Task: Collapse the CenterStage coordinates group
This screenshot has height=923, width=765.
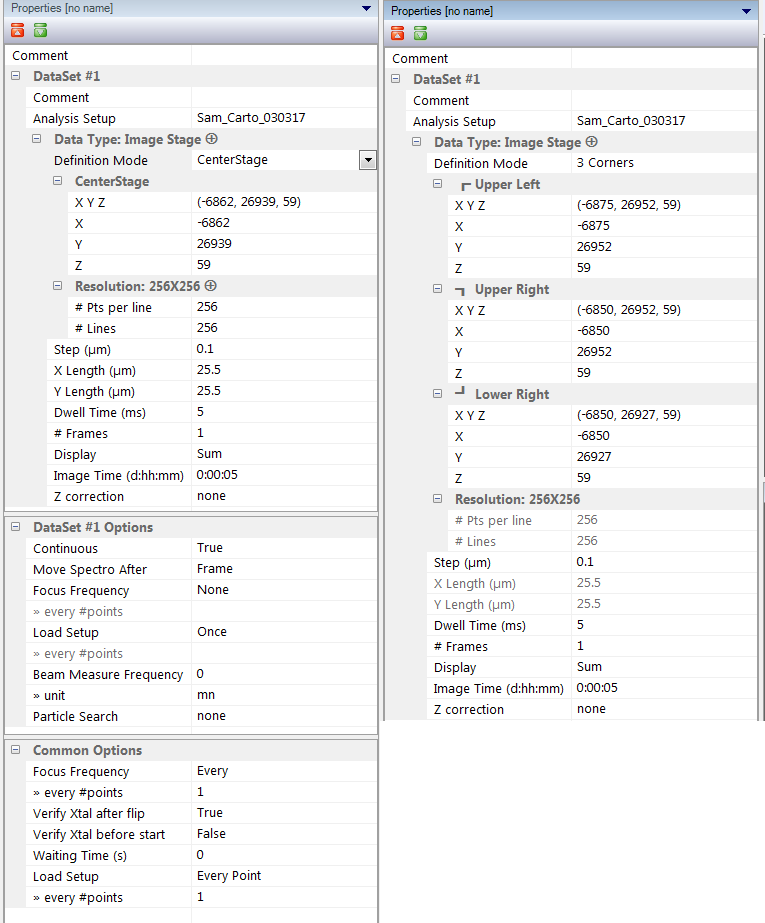Action: point(58,181)
